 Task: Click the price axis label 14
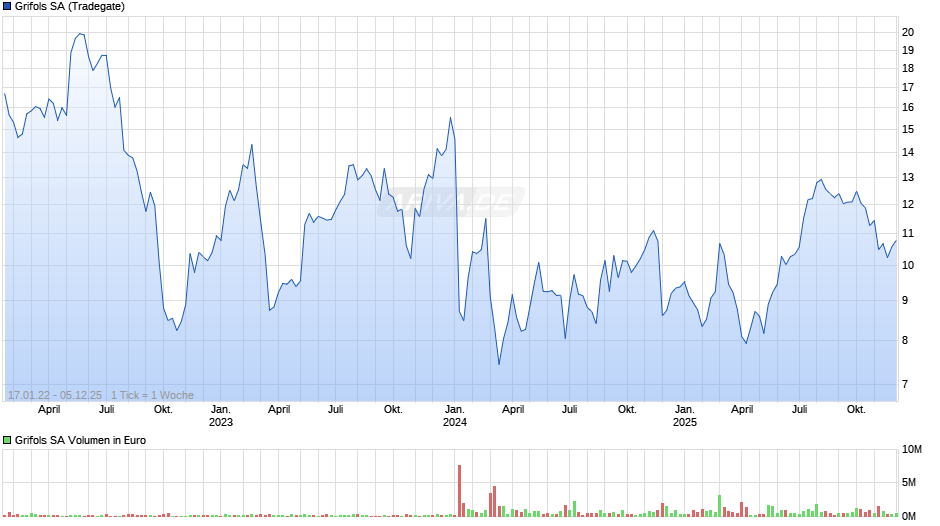(x=908, y=152)
